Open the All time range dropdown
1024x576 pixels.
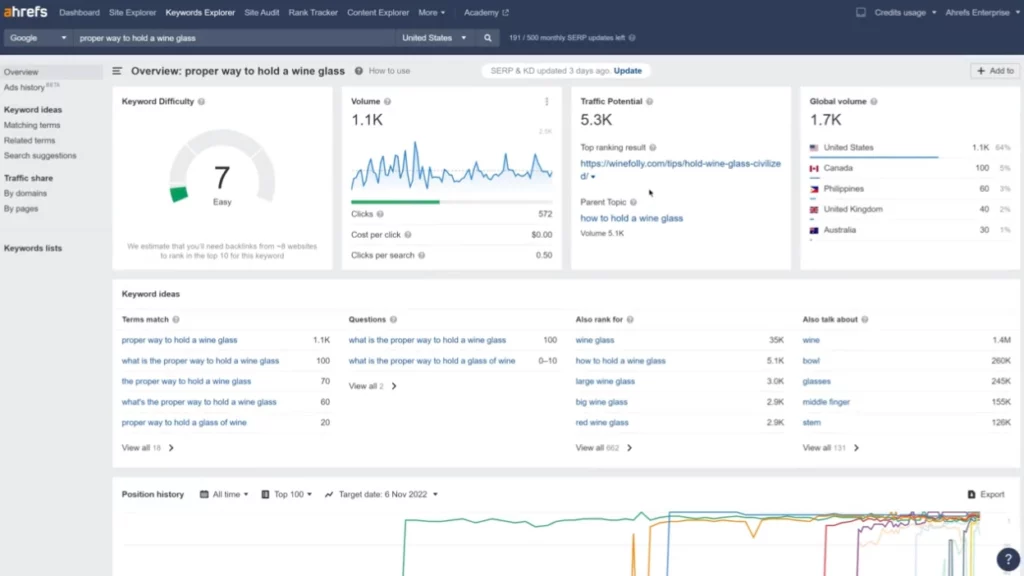[x=224, y=494]
